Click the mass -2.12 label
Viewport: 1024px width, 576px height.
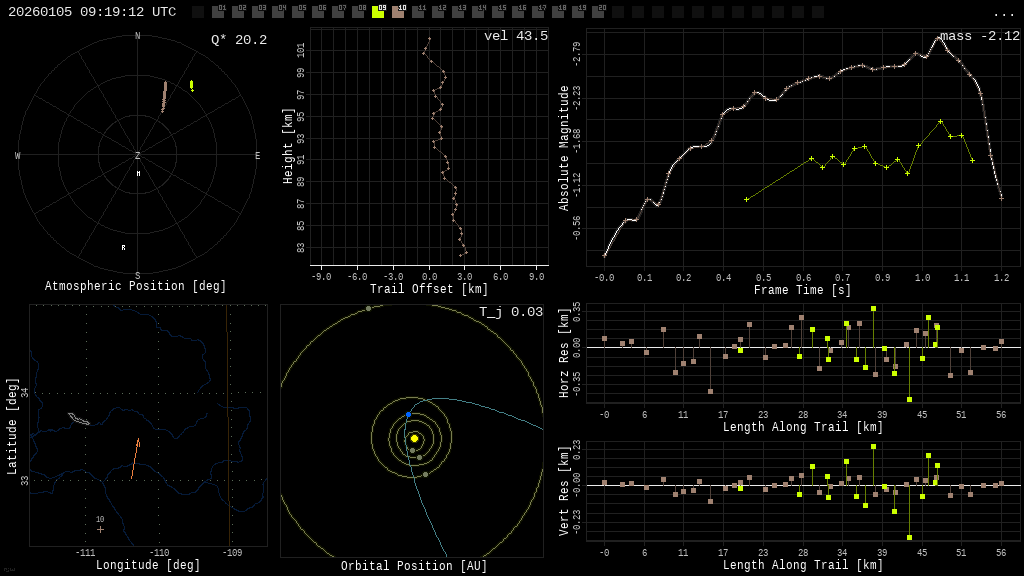pyautogui.click(x=979, y=36)
